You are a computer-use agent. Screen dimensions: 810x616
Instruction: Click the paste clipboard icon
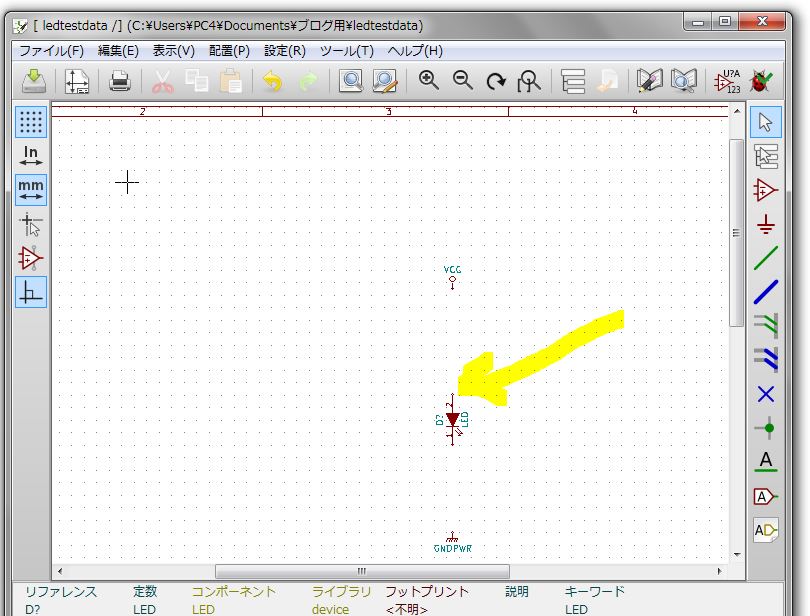(x=230, y=81)
